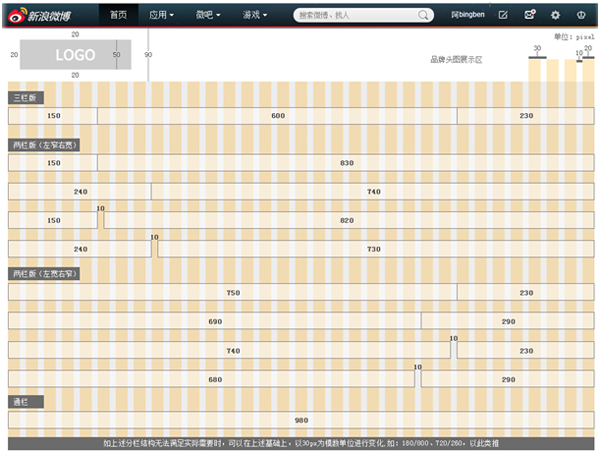
Task: Click the 两栏版（左窄右宽） section label
Action: pos(44,145)
